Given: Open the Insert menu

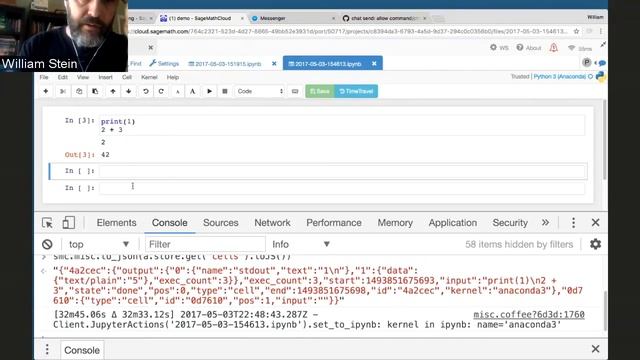Looking at the screenshot, I should pos(105,77).
